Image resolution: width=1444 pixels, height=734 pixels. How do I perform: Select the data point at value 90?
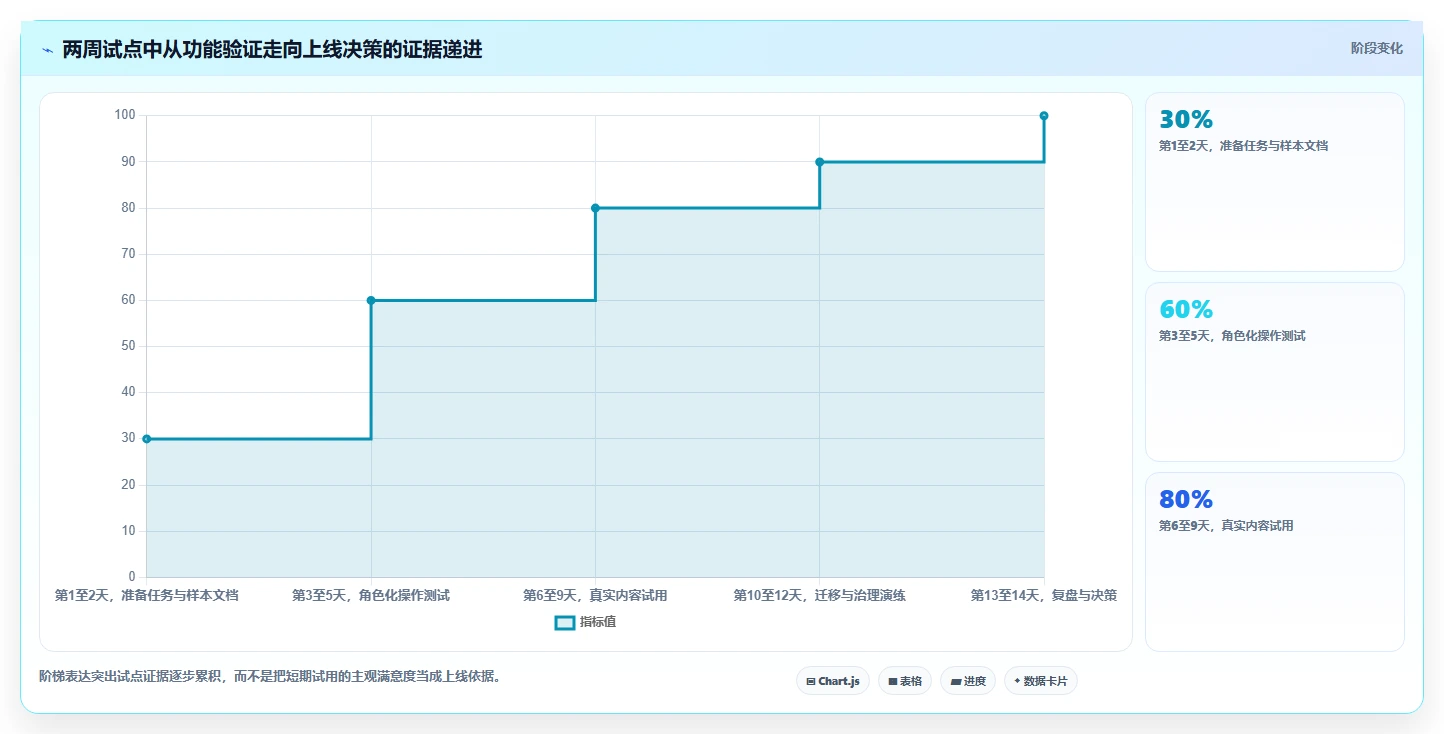click(x=820, y=162)
